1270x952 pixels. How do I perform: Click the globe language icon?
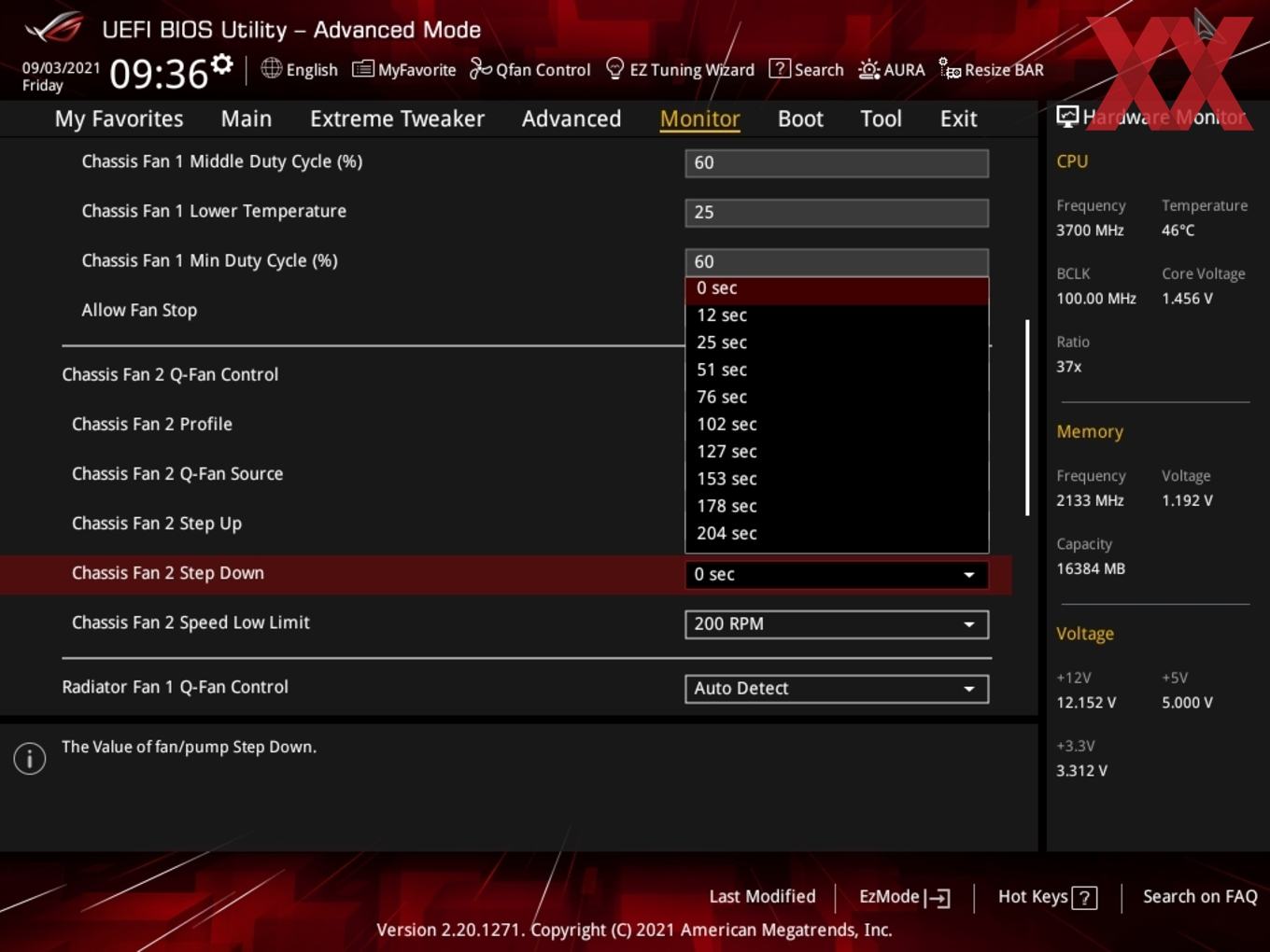[x=271, y=68]
